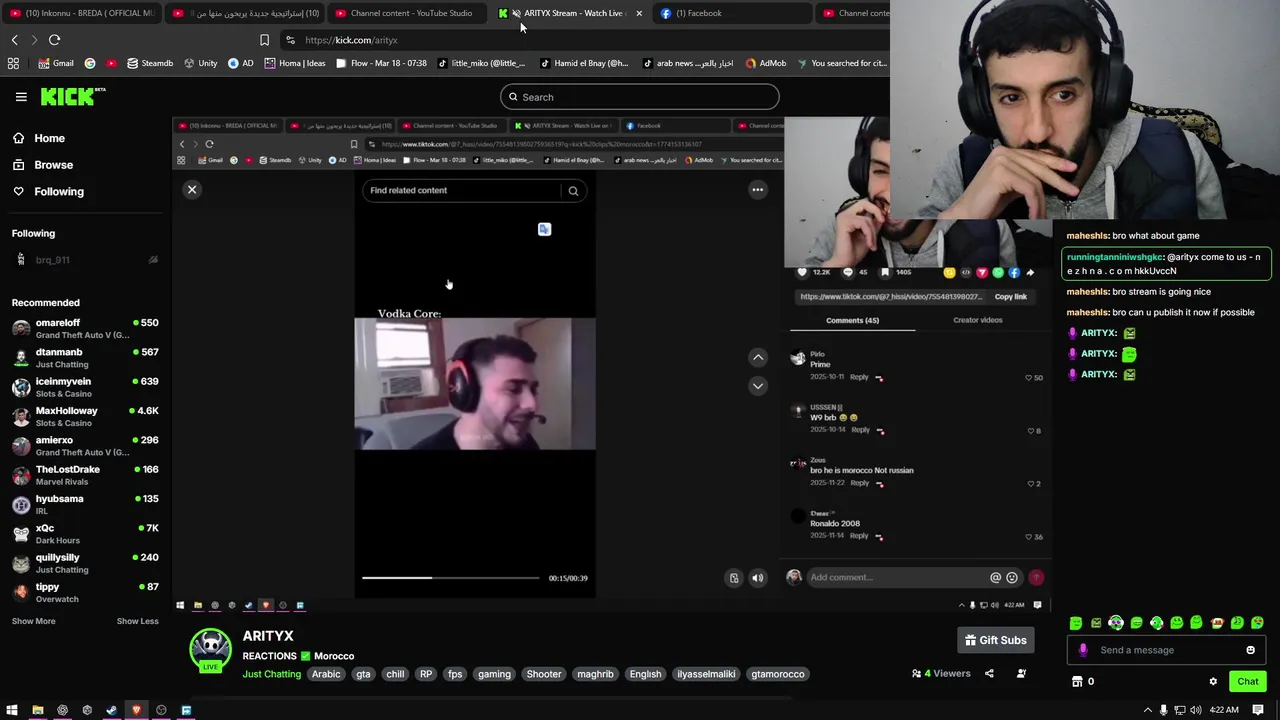This screenshot has width=1280, height=720.
Task: Click the offline icon beside brq_911
Action: click(153, 260)
